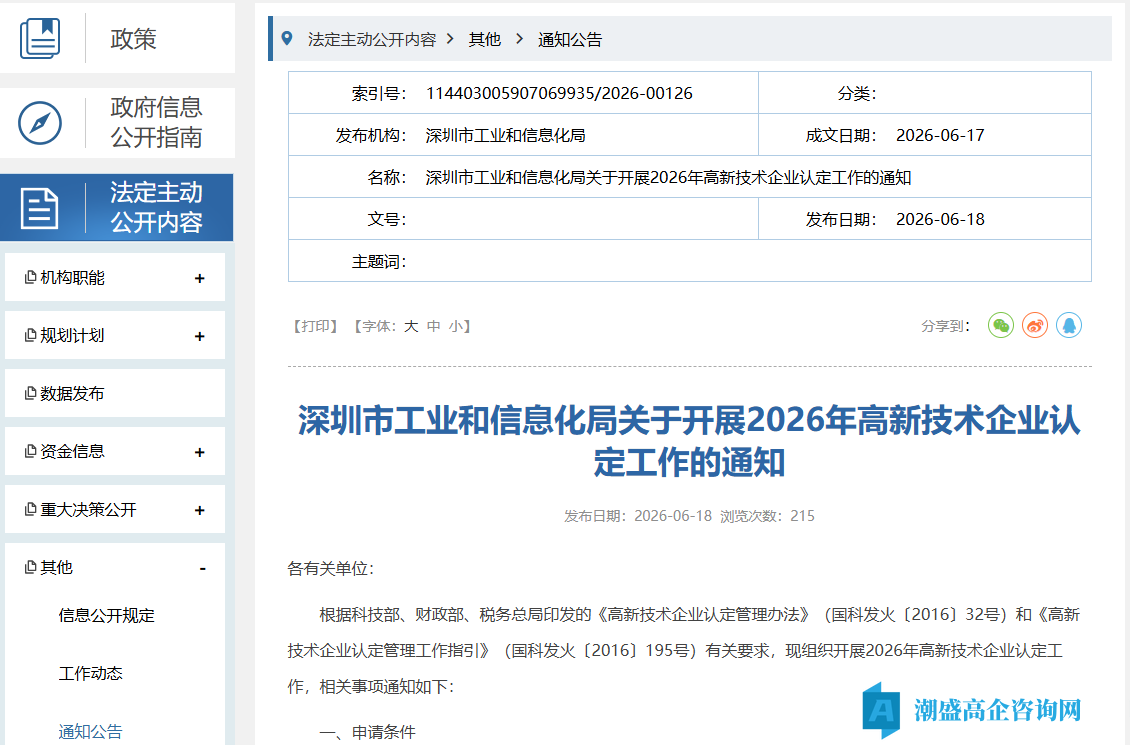Click the 浏览次数: 215 view count
Screen dimensions: 1130x745
tap(768, 516)
